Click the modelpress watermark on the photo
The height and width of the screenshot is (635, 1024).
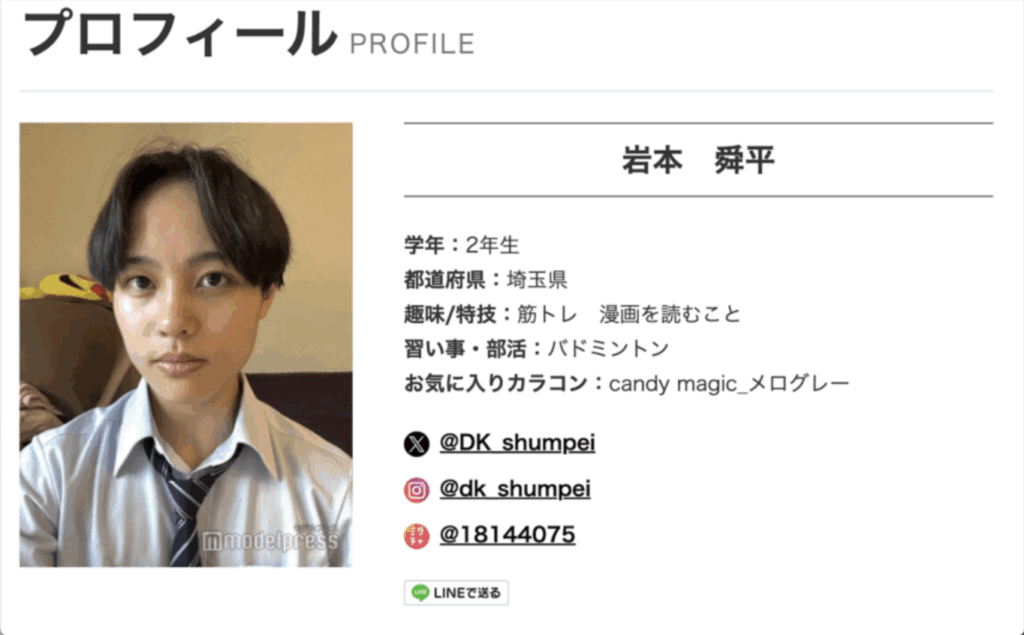tap(270, 540)
